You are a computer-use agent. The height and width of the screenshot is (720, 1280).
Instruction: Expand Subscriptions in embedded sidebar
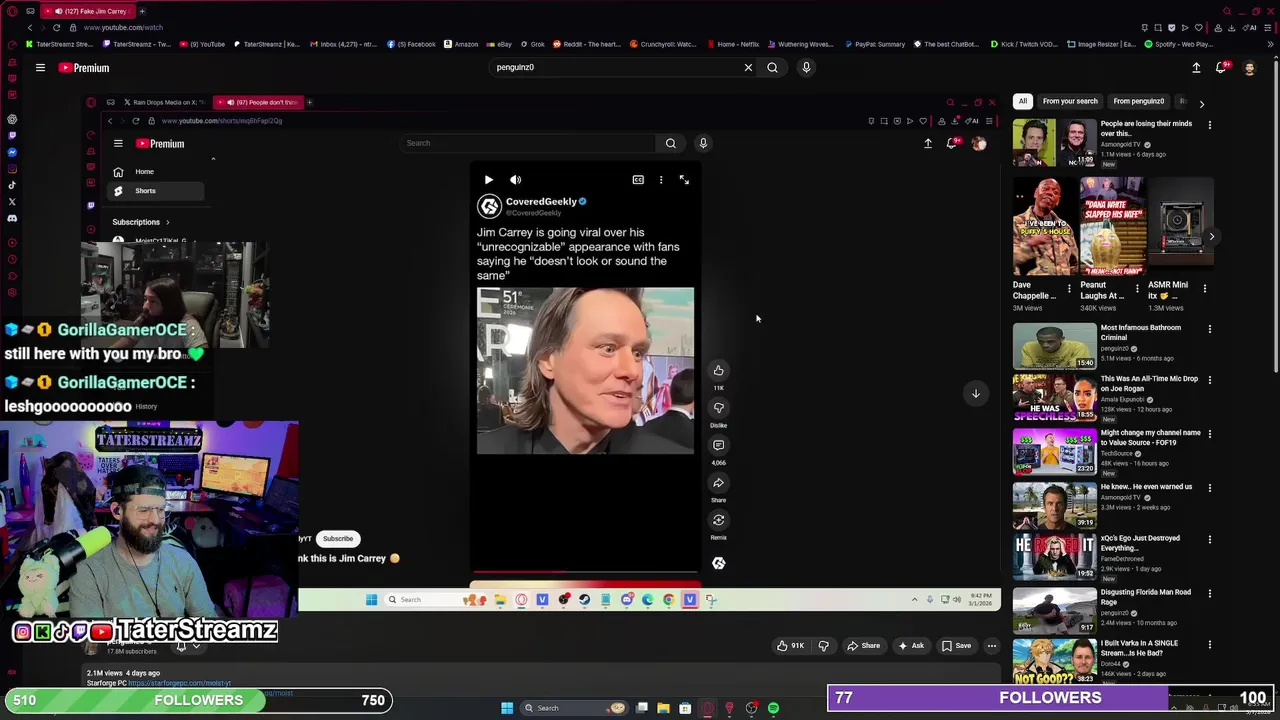point(141,222)
